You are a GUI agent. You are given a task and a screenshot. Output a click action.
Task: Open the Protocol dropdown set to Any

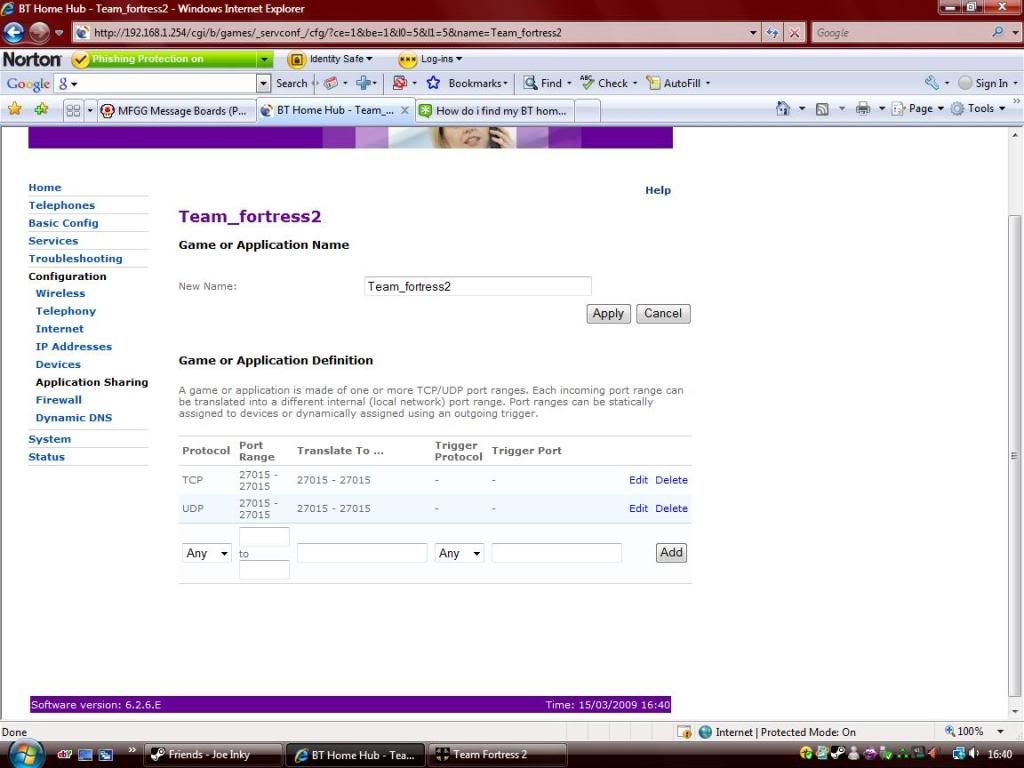(x=208, y=553)
